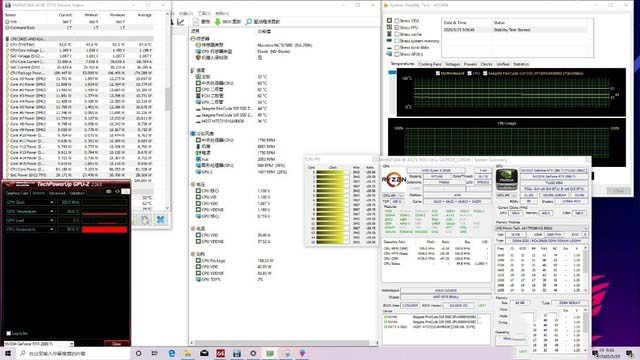Enable the Stress CPU checkbox
This screenshot has width=640, height=360.
pyautogui.click(x=396, y=20)
